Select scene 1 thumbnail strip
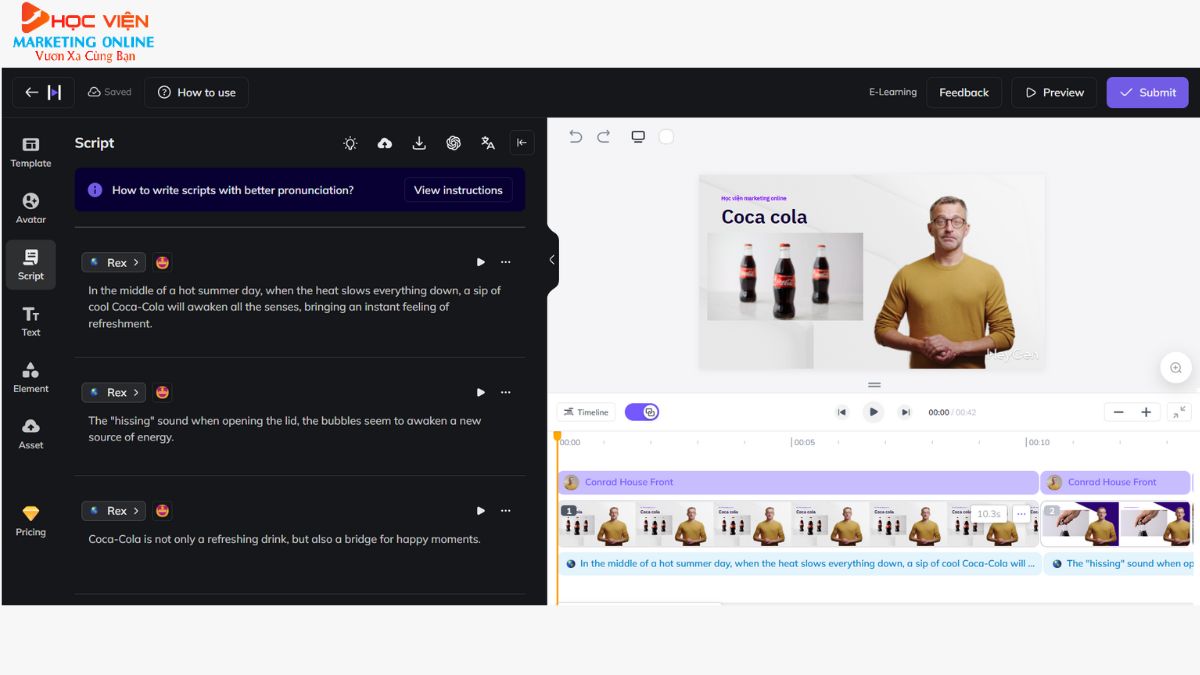Screen dimensions: 1200x675 coord(798,524)
